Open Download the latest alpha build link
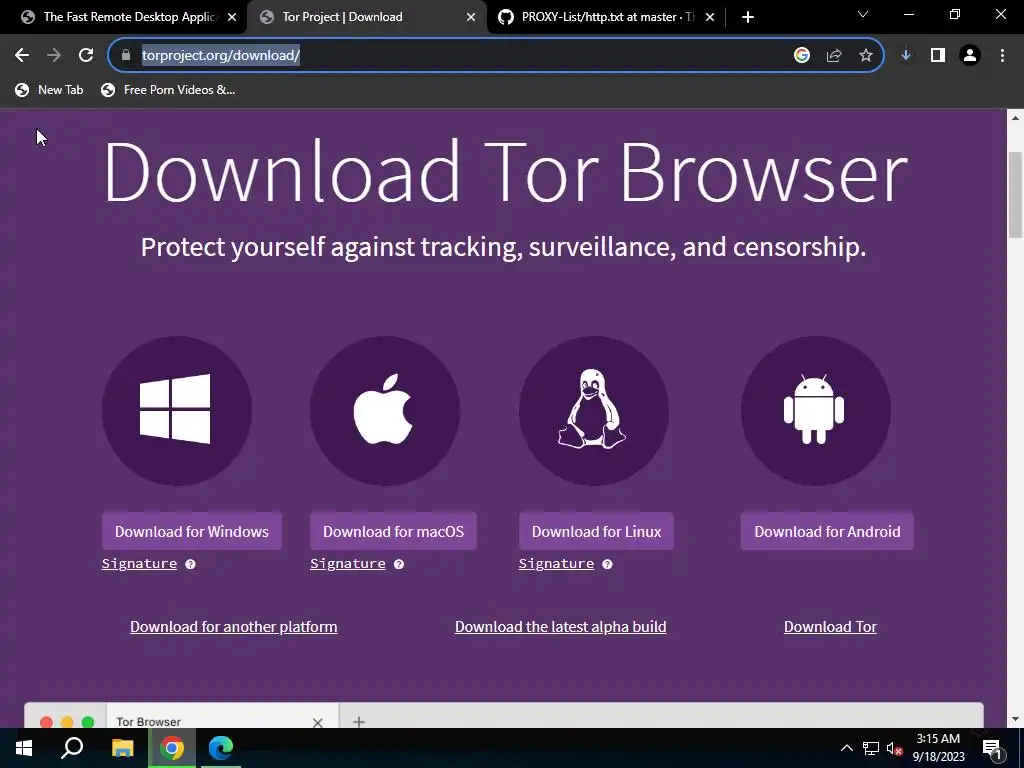Screen dimensions: 1024x768 click(560, 627)
